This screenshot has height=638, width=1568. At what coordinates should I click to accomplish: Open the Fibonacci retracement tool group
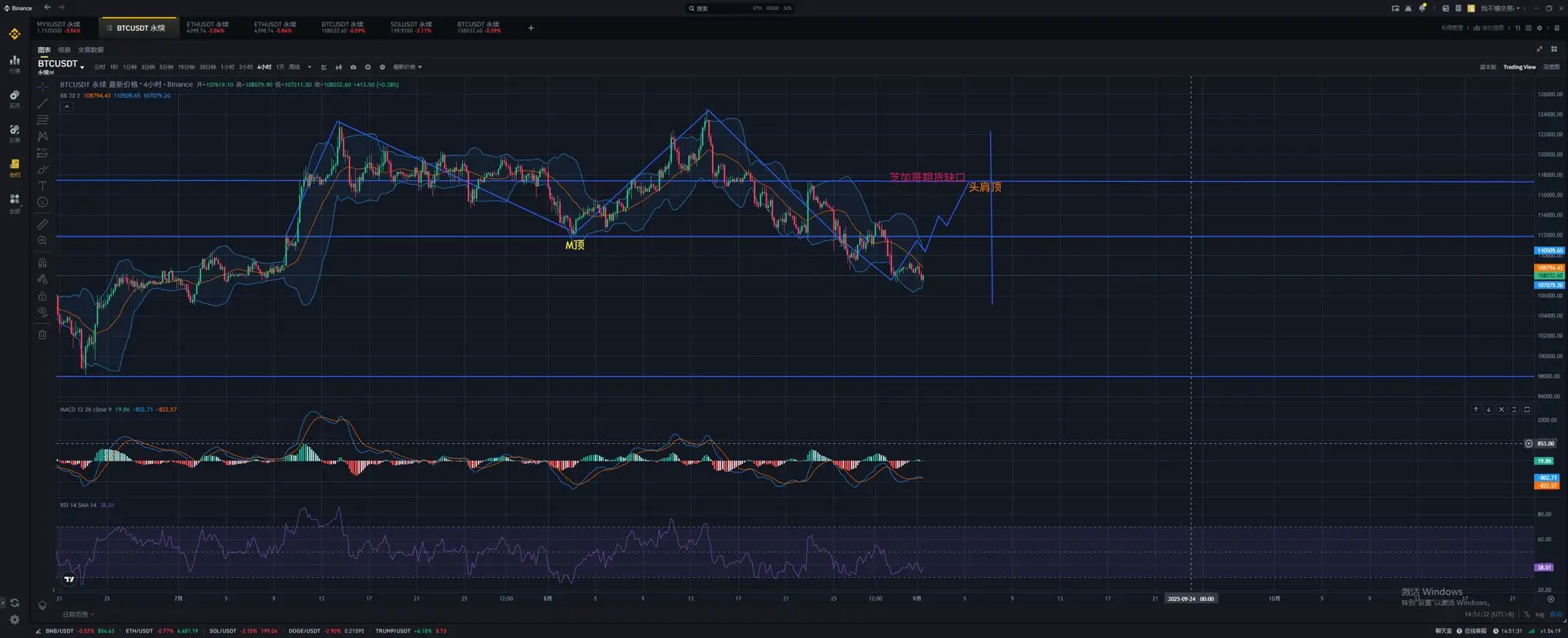[42, 120]
